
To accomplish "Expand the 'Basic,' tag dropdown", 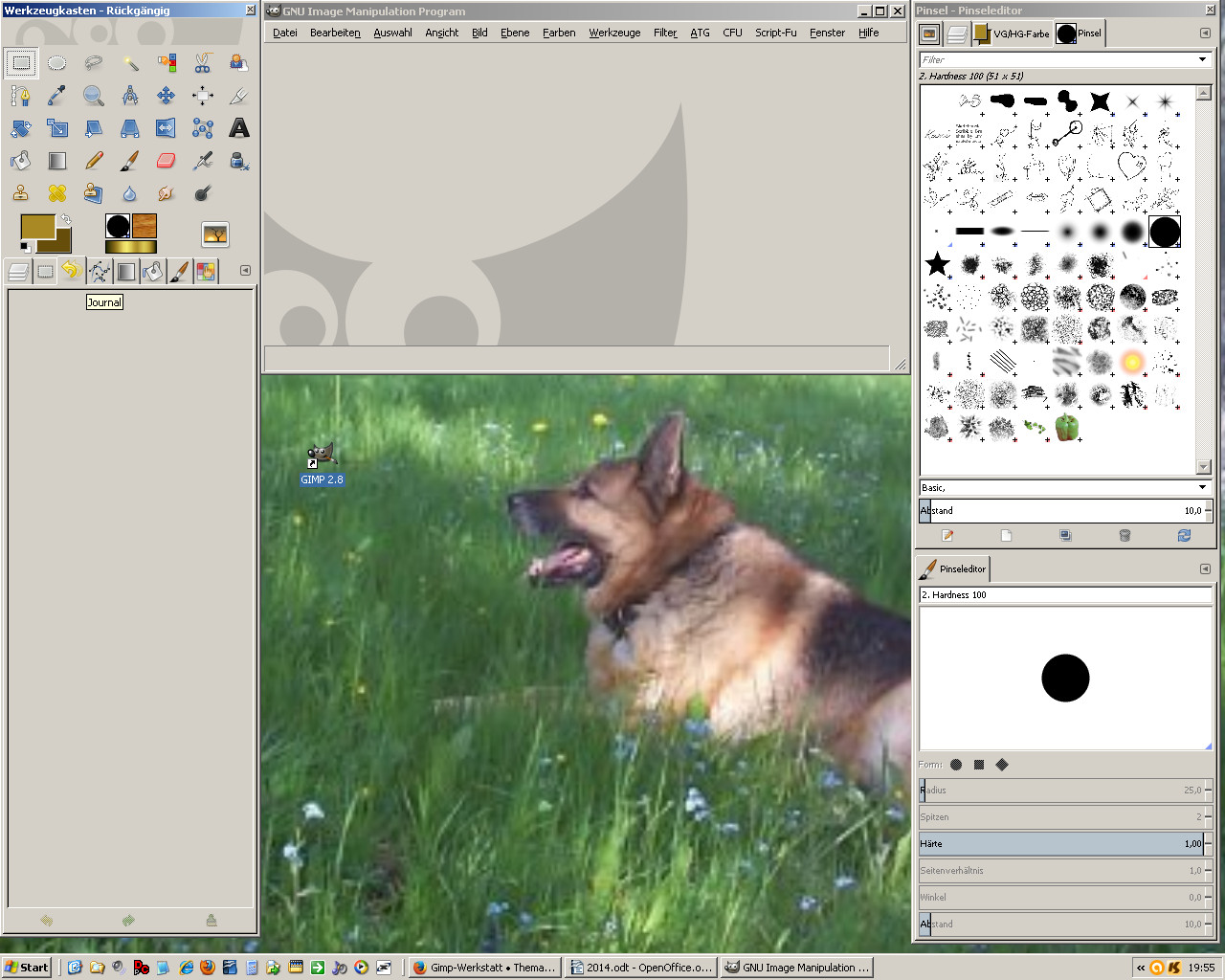I will 1202,488.
